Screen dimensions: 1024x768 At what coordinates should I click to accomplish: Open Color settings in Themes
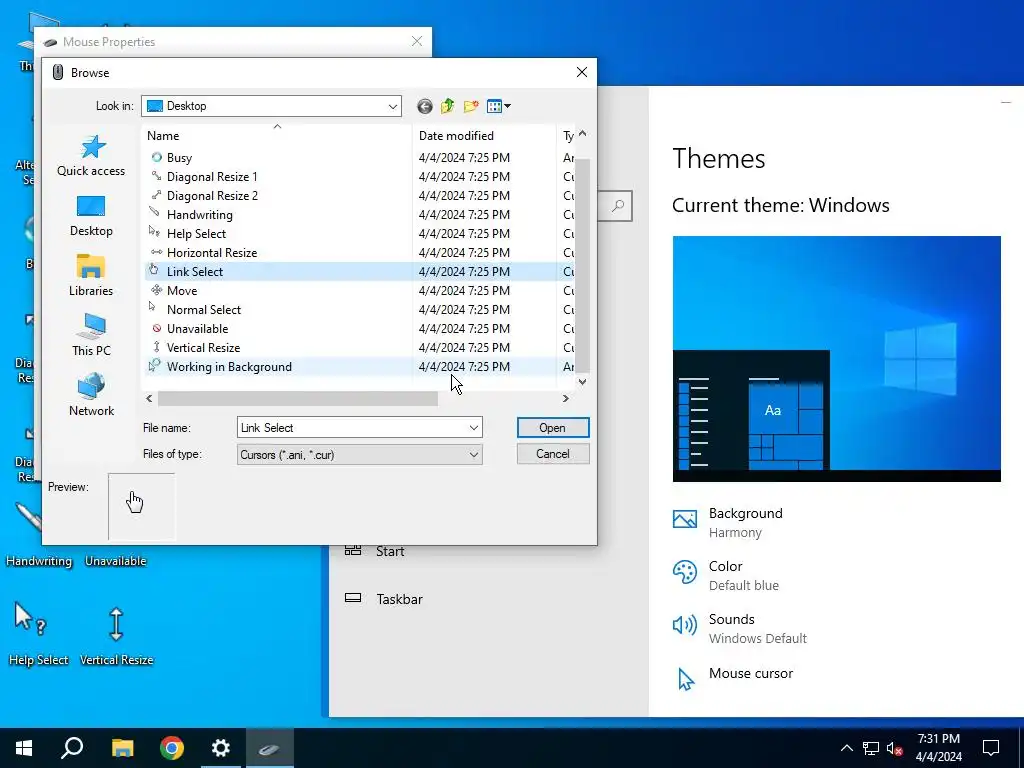(725, 575)
